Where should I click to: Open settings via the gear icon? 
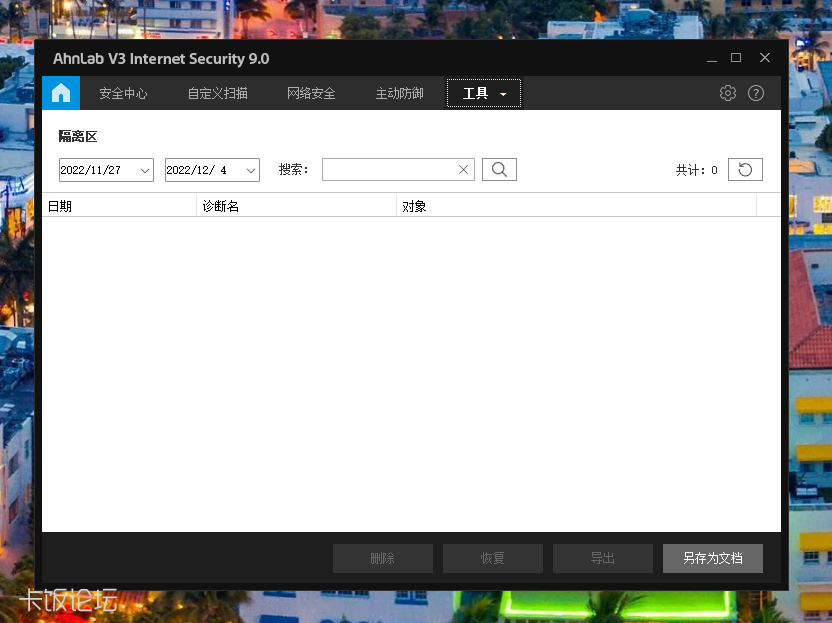tap(728, 92)
